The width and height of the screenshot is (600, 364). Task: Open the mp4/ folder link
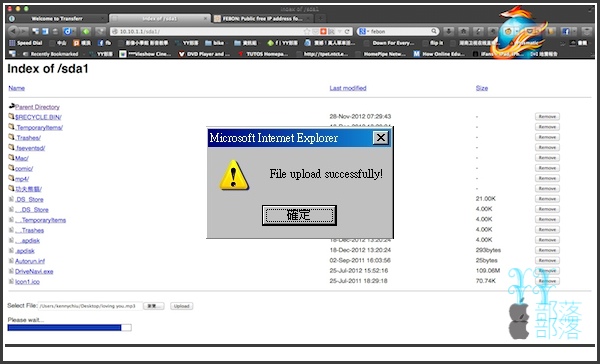(22, 179)
